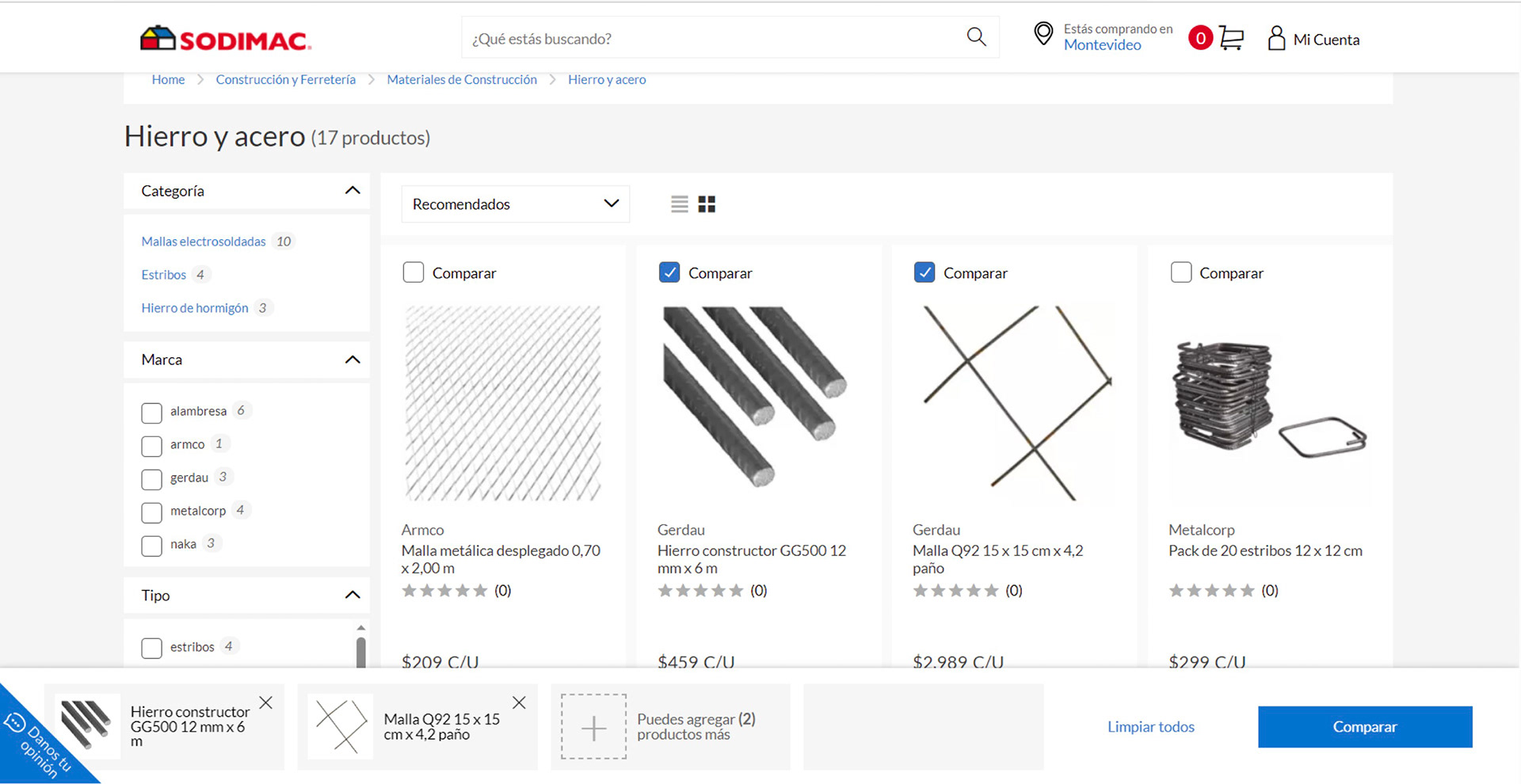Click the plus add-product placeholder
Image resolution: width=1521 pixels, height=784 pixels.
tap(593, 727)
